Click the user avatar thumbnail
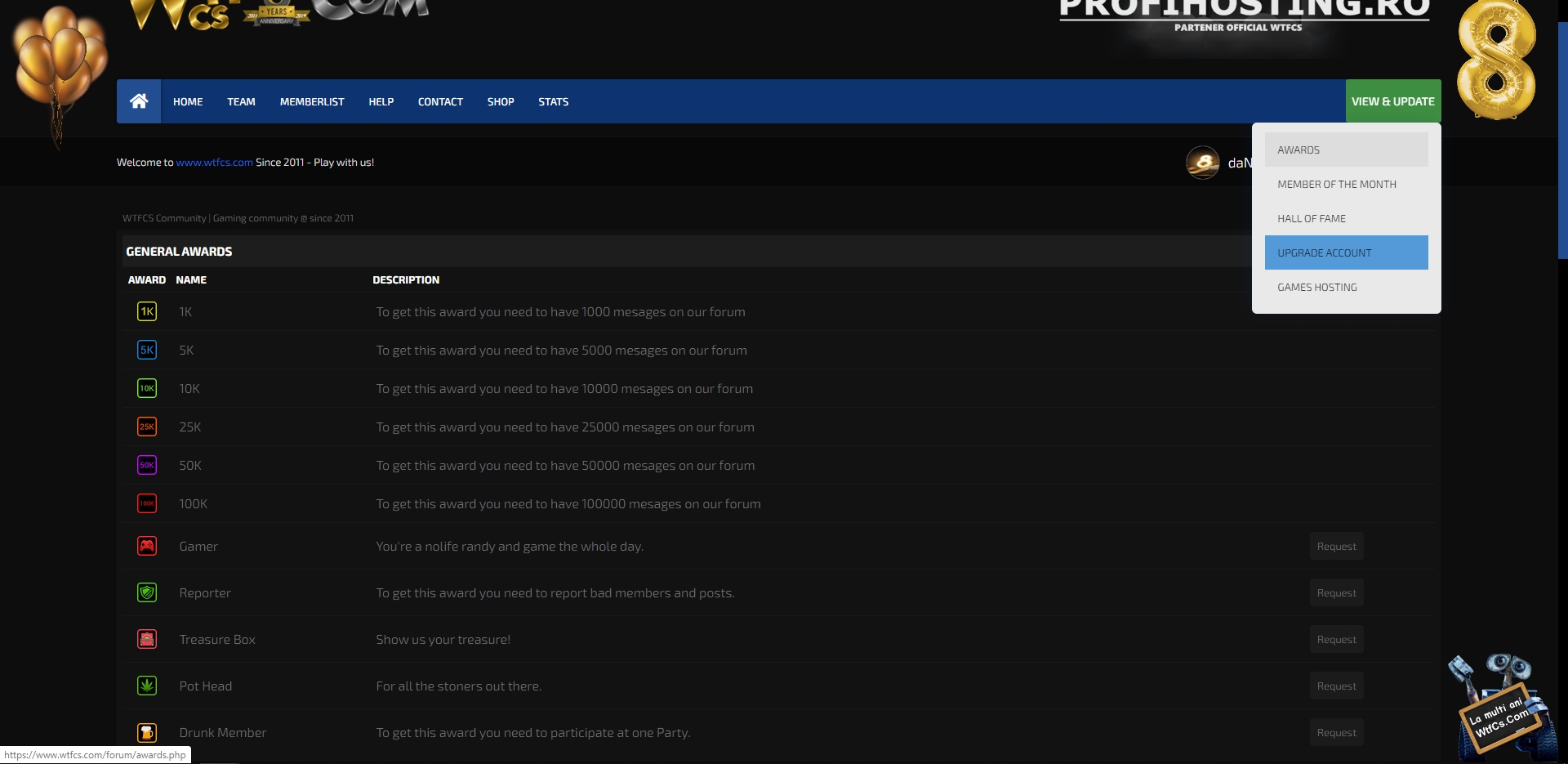The height and width of the screenshot is (764, 1568). (1202, 162)
